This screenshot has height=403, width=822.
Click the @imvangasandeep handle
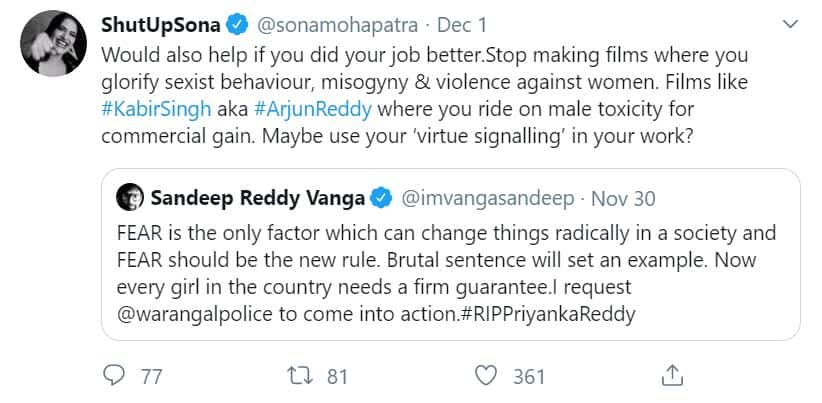[488, 199]
